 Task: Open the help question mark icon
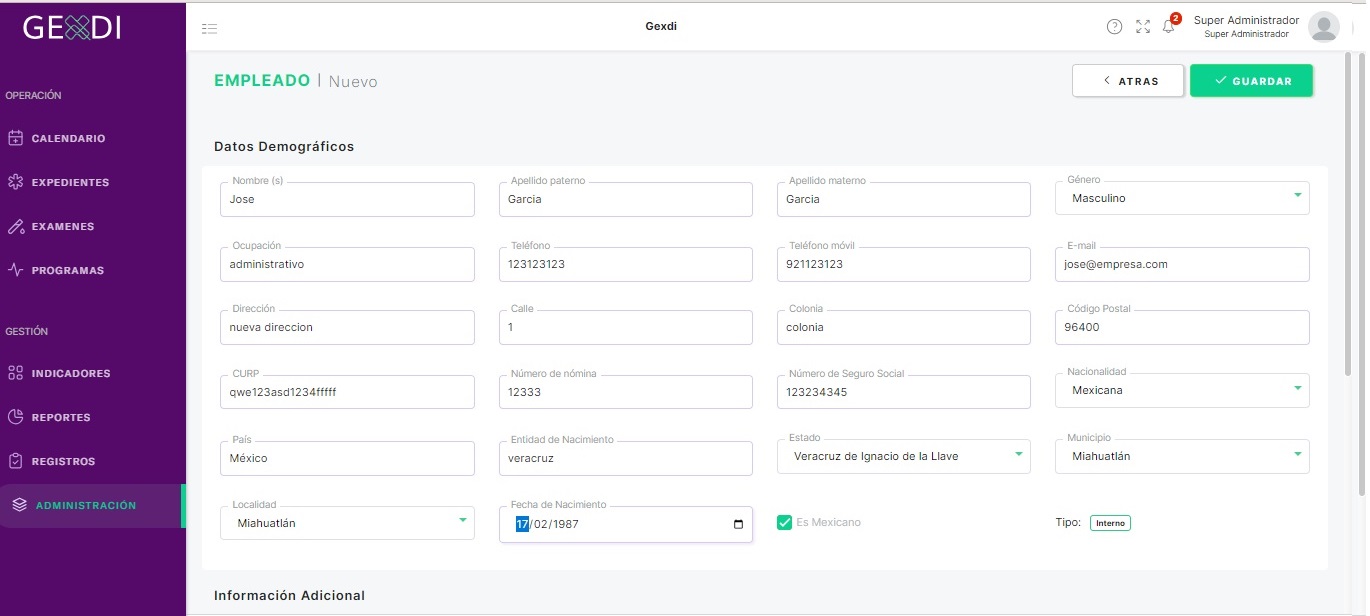[1114, 27]
